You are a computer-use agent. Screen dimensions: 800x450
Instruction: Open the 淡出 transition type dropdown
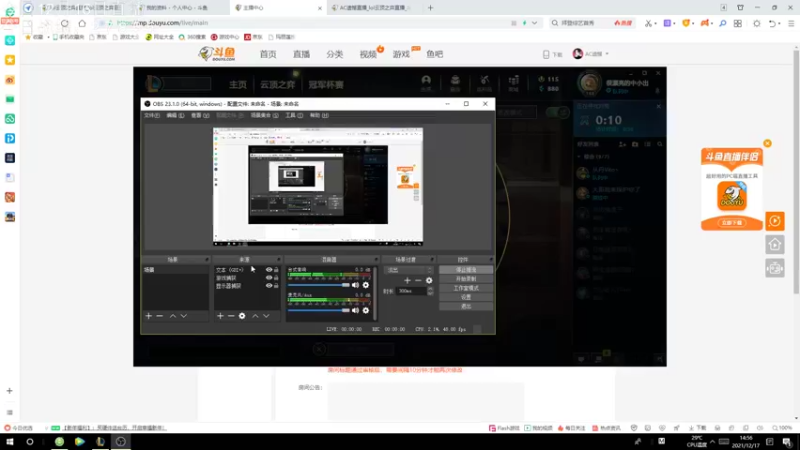pos(410,270)
